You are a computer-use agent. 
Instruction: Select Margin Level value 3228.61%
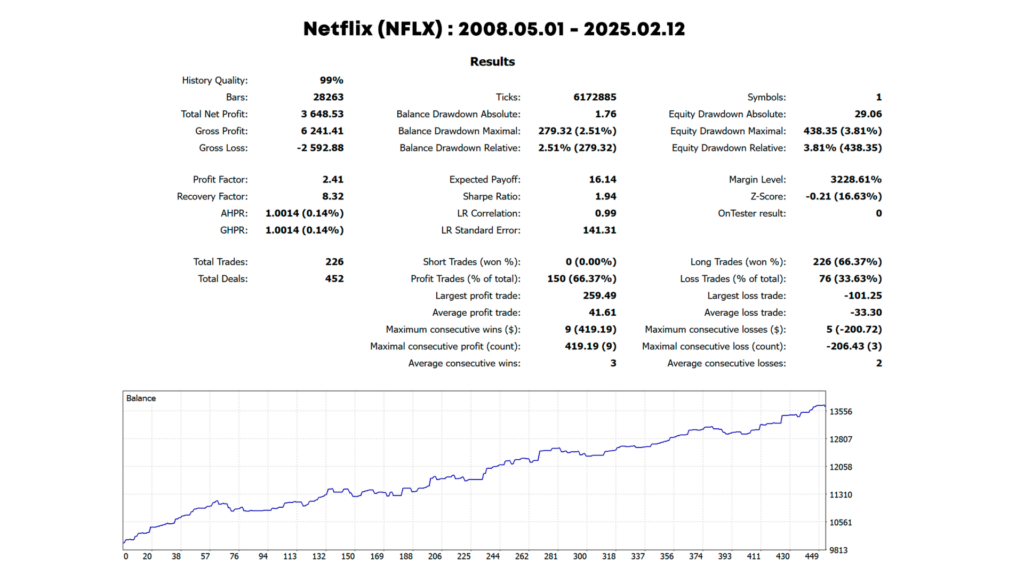[x=856, y=180]
